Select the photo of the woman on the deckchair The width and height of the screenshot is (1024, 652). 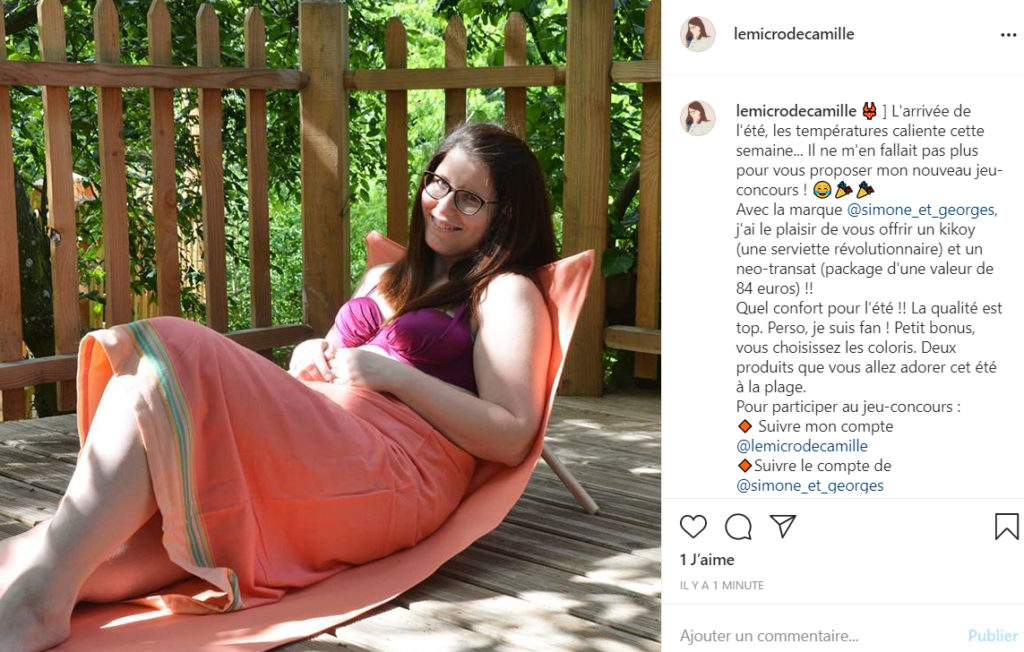tap(330, 326)
